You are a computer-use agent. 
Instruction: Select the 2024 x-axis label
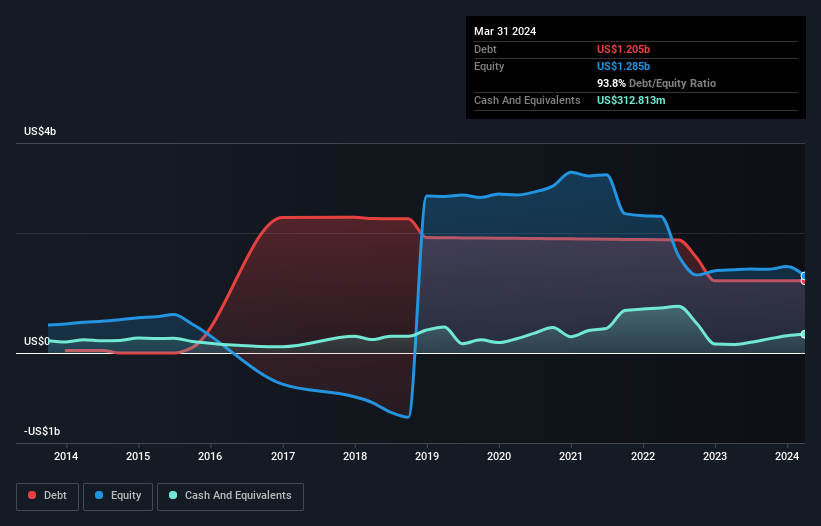pos(787,456)
